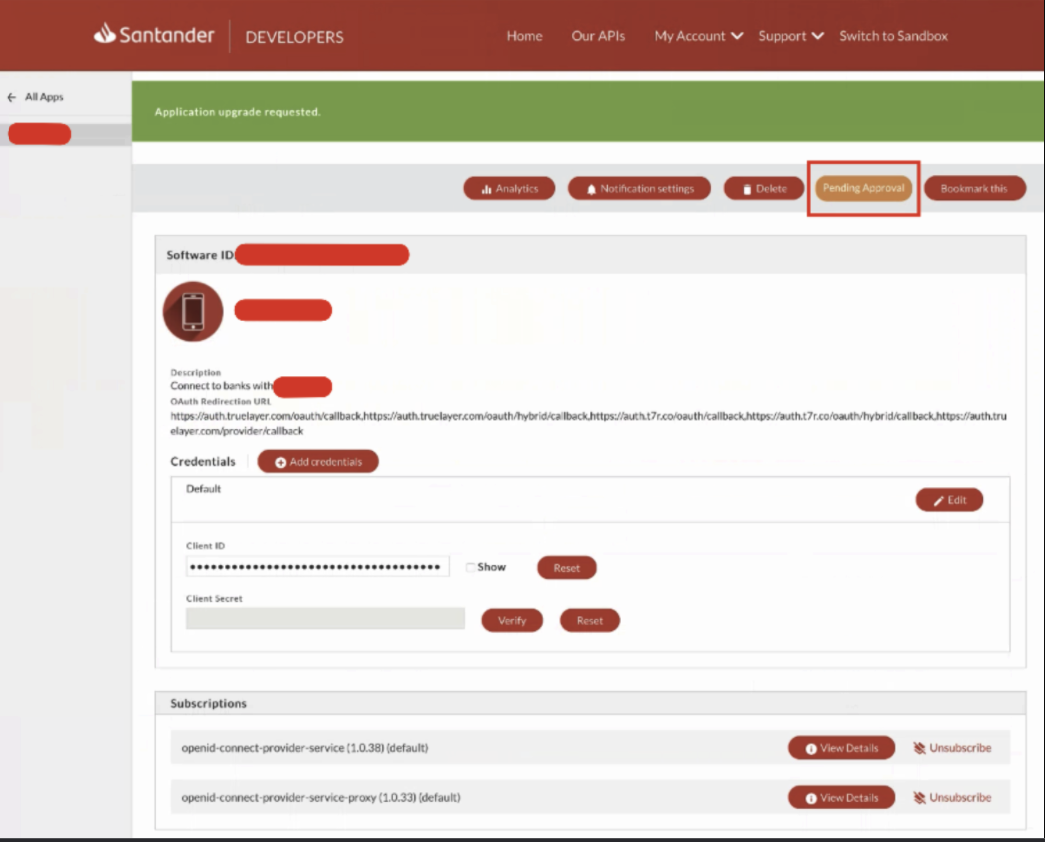The height and width of the screenshot is (842, 1045).
Task: Click the OAuth Redirection URL text
Action: 588,423
